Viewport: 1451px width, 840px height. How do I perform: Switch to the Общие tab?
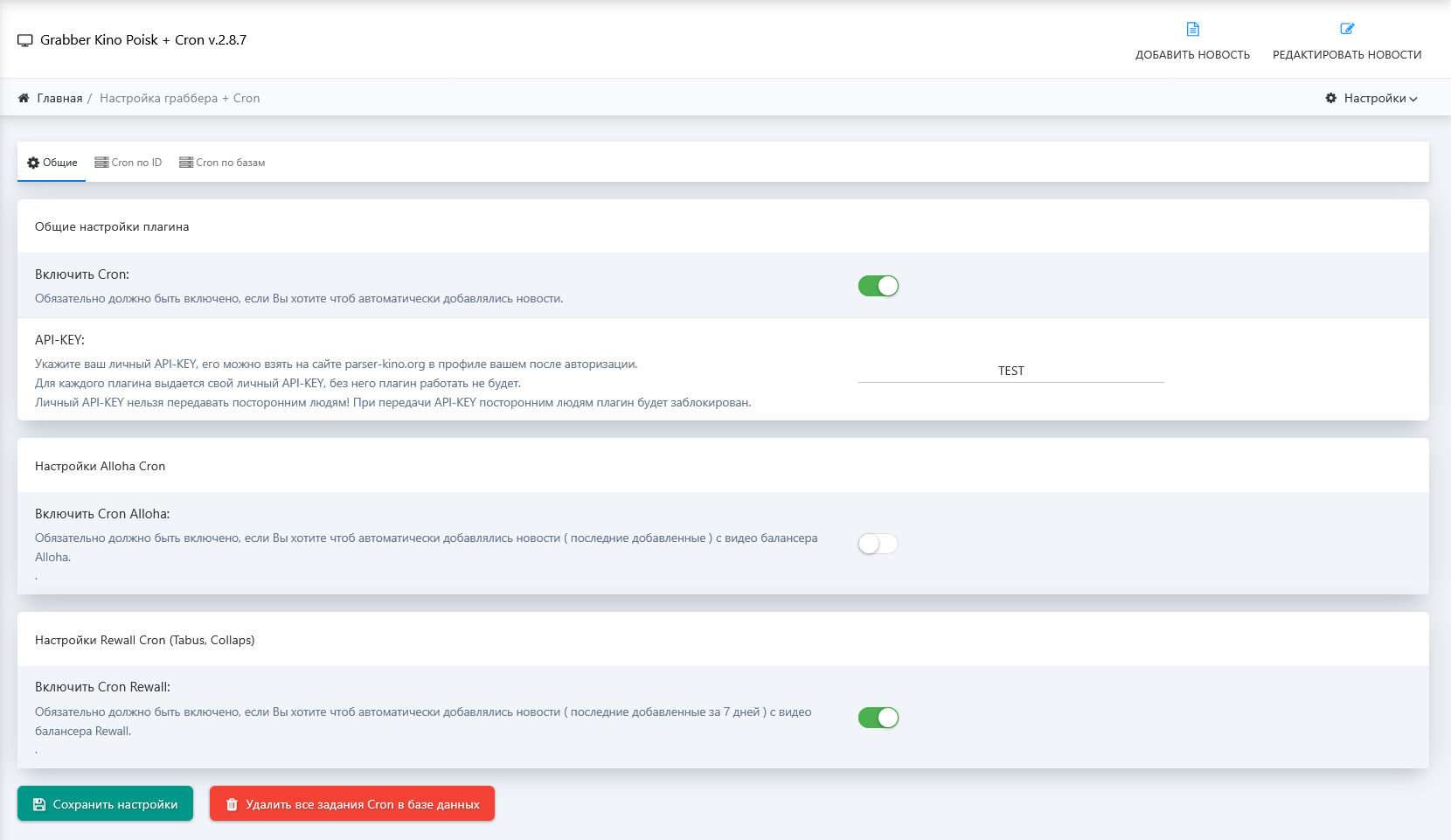click(52, 163)
